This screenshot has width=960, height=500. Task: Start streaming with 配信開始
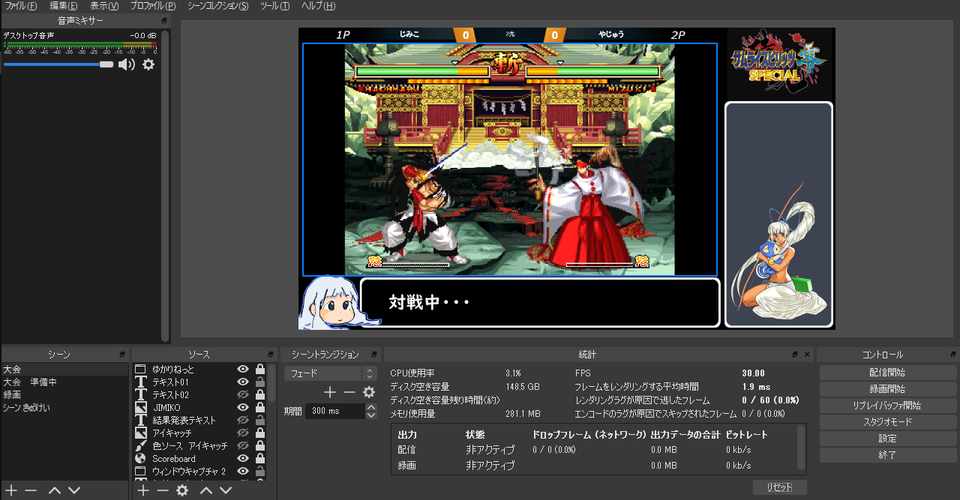click(887, 372)
